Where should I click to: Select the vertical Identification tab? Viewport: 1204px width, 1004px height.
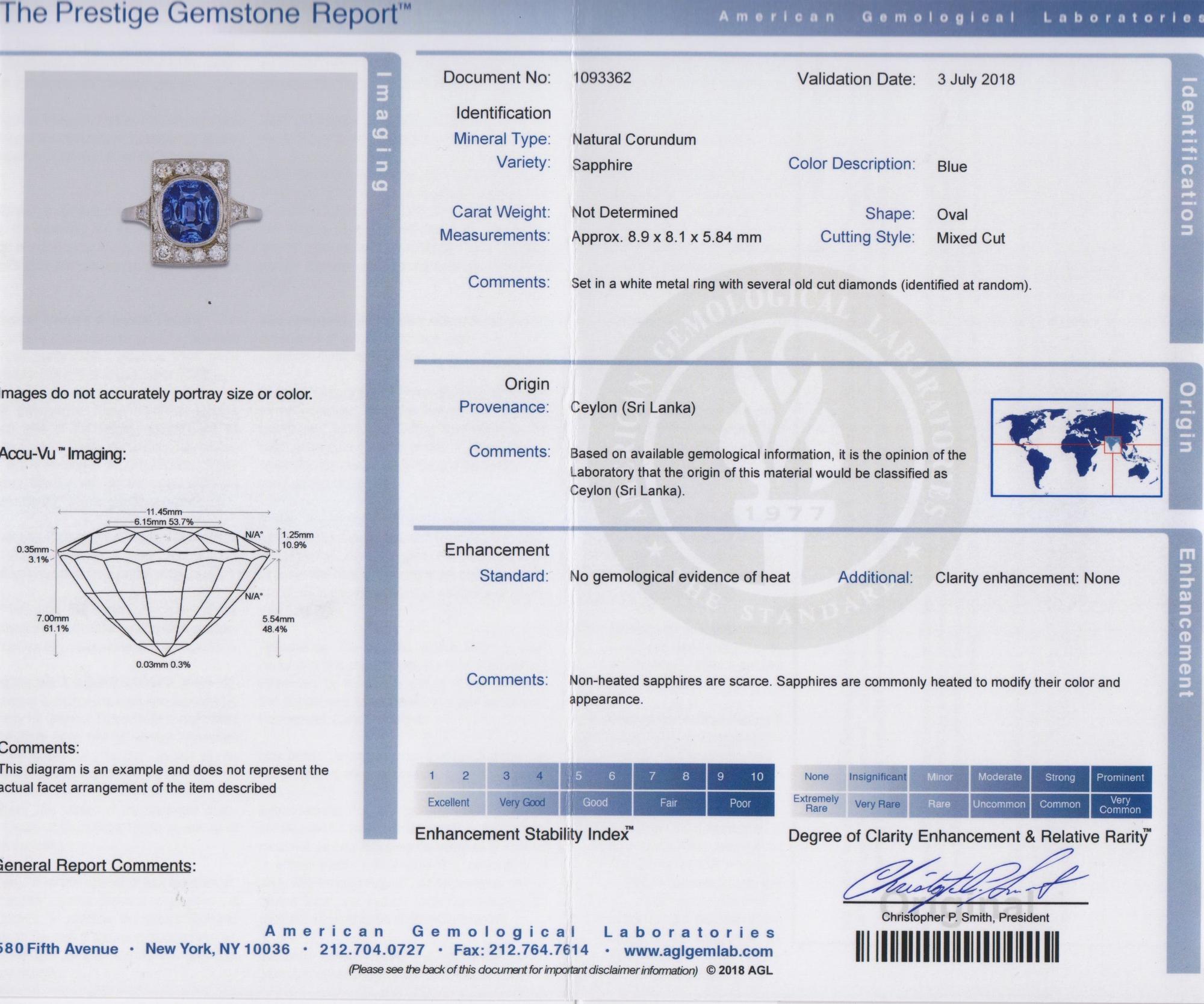(x=1187, y=157)
